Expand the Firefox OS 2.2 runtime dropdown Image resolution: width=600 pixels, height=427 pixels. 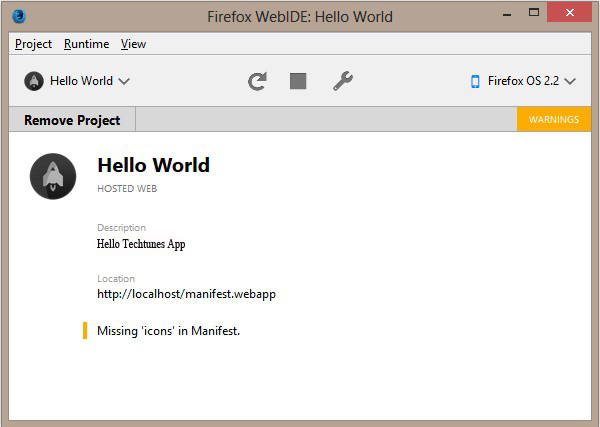click(x=523, y=81)
